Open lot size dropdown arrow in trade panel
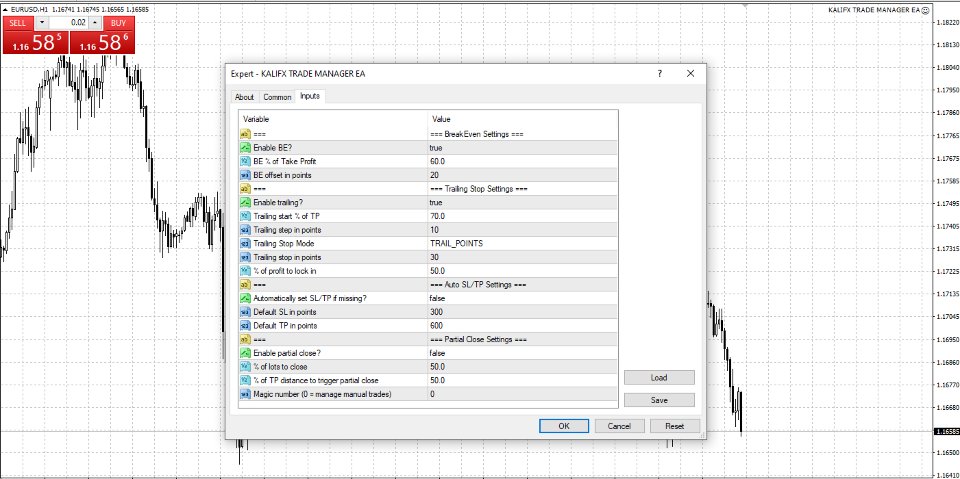The height and width of the screenshot is (479, 960). tap(41, 23)
